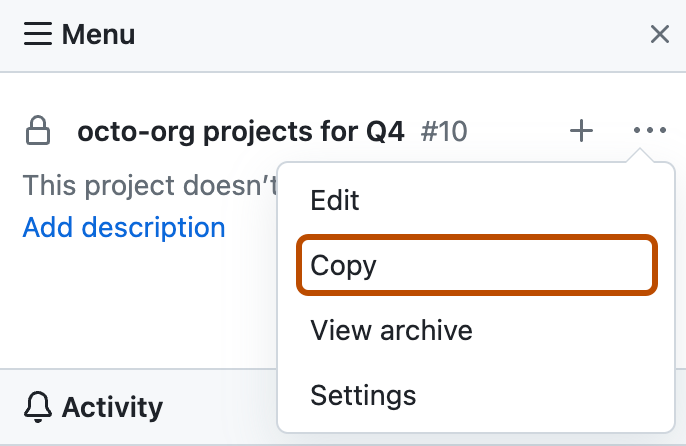The height and width of the screenshot is (446, 686).
Task: Click the Activity bell icon
Action: [38, 407]
